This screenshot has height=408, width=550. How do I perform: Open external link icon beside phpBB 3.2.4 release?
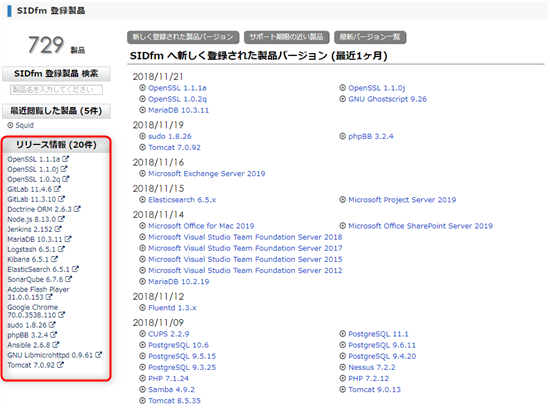point(53,335)
